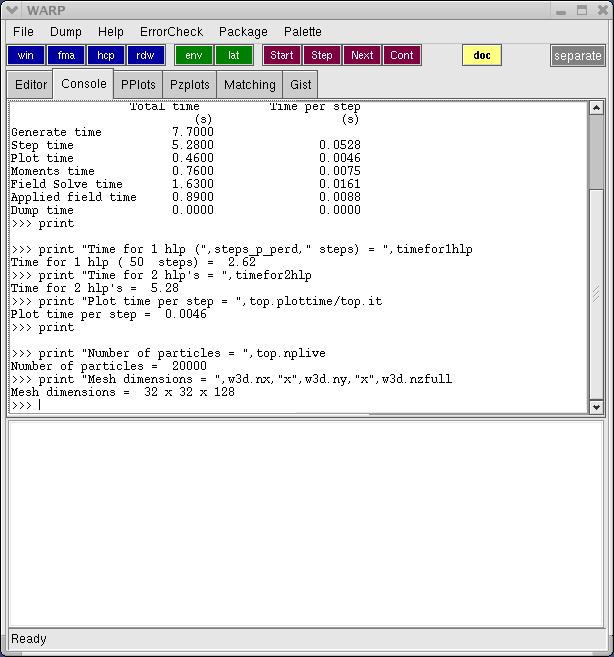Open the Gist tab
The image size is (614, 657).
point(301,85)
